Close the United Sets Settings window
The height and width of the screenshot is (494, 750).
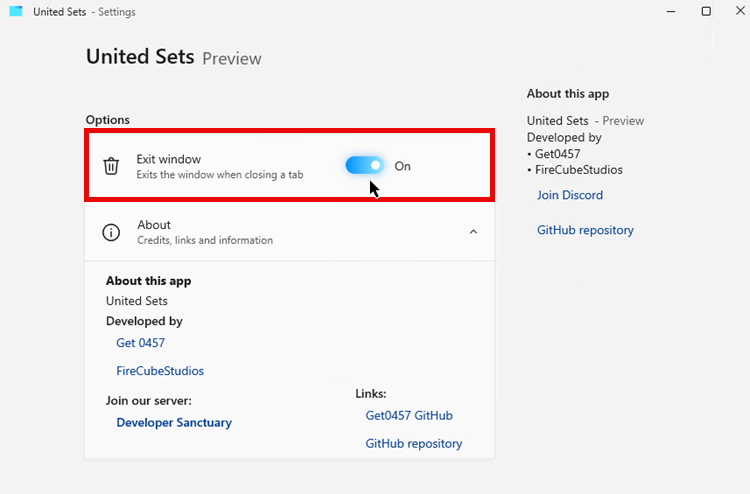[740, 11]
